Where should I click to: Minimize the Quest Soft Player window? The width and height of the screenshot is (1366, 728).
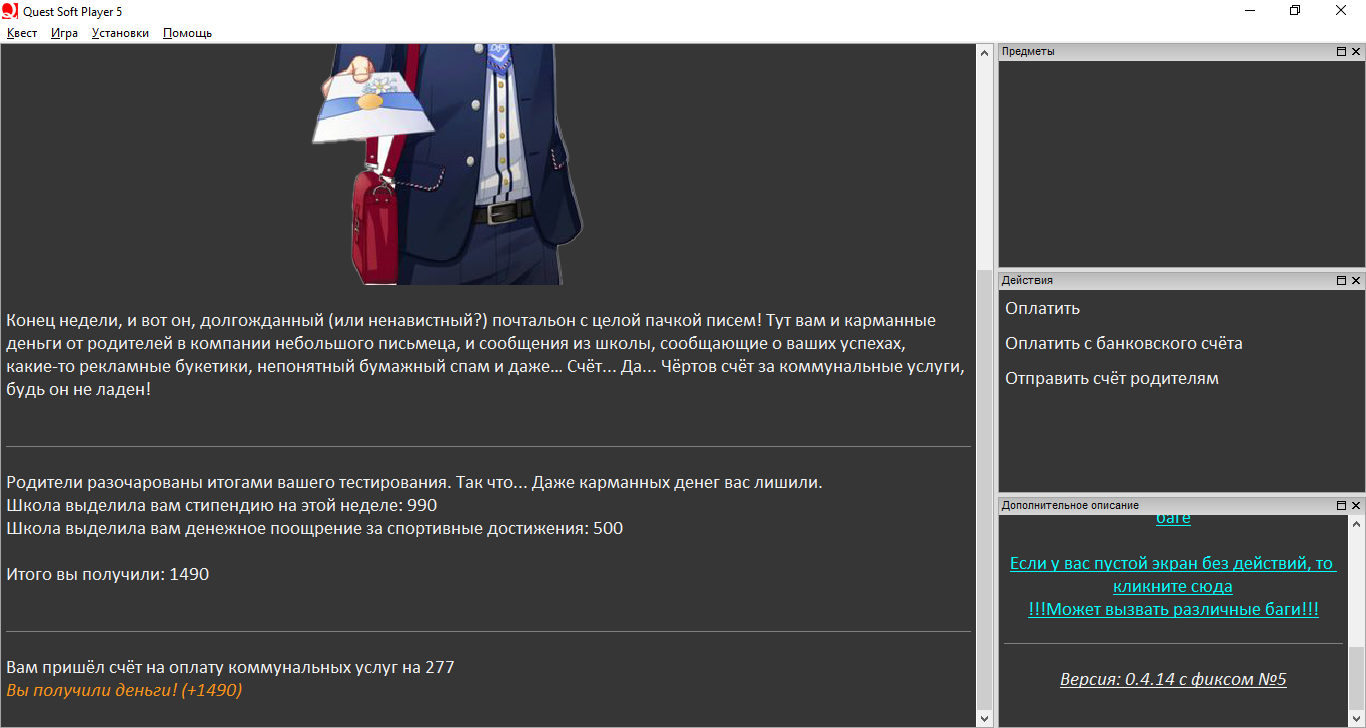[x=1250, y=10]
